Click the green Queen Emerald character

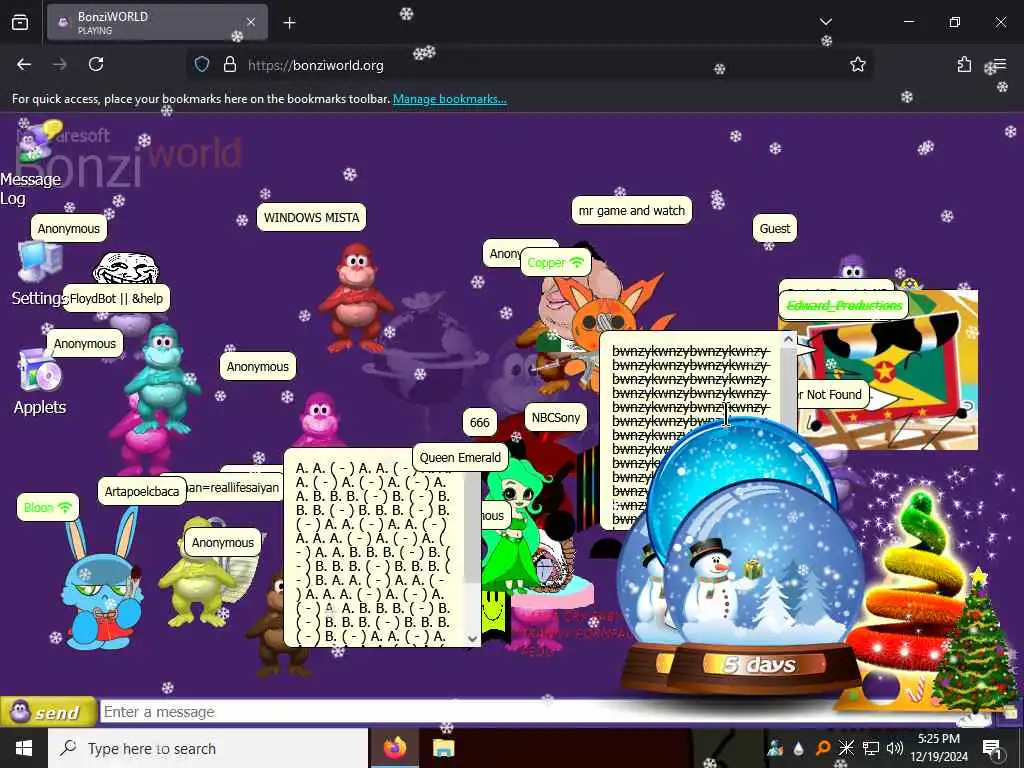point(516,522)
